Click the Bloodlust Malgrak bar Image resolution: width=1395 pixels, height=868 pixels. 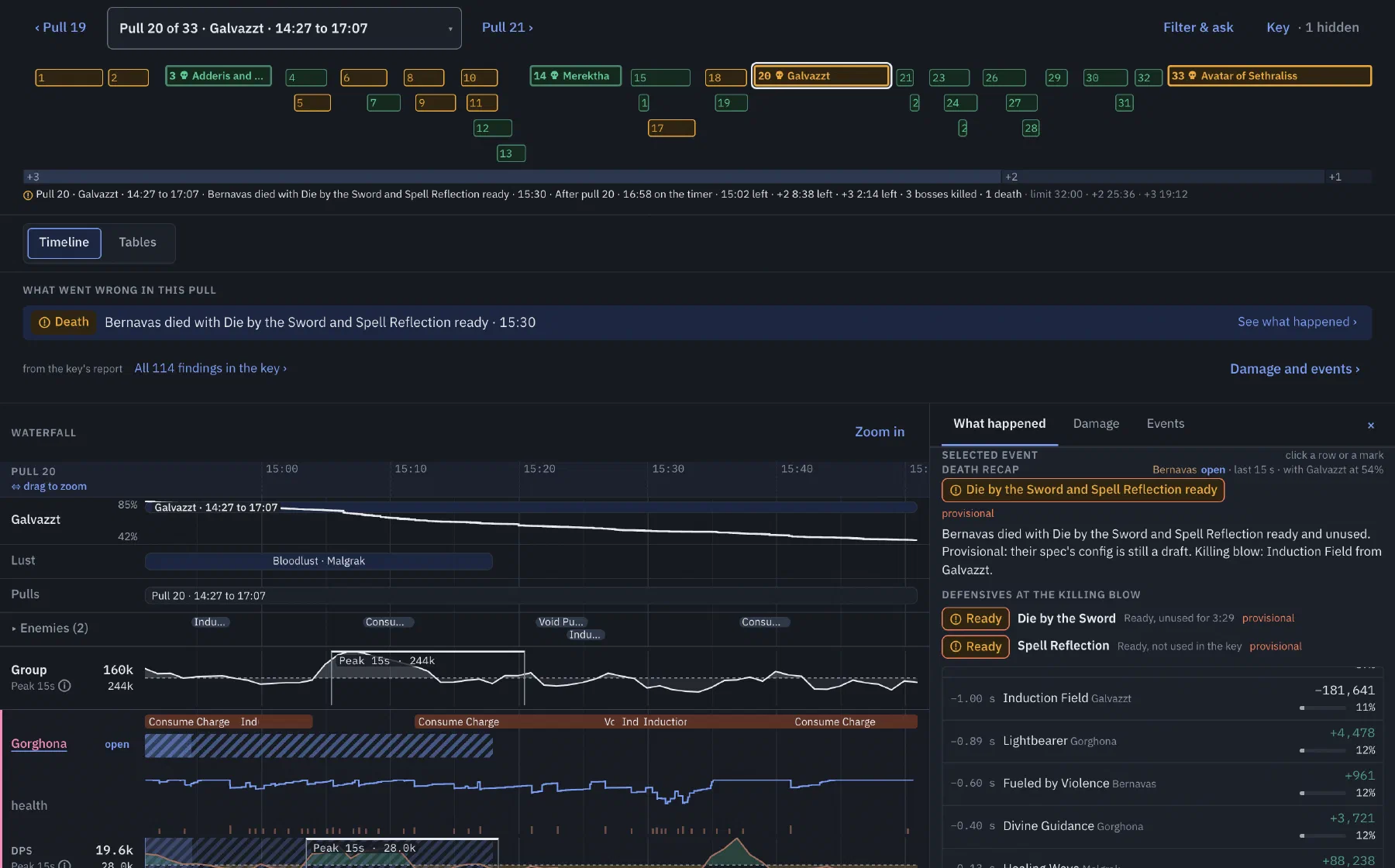(319, 561)
